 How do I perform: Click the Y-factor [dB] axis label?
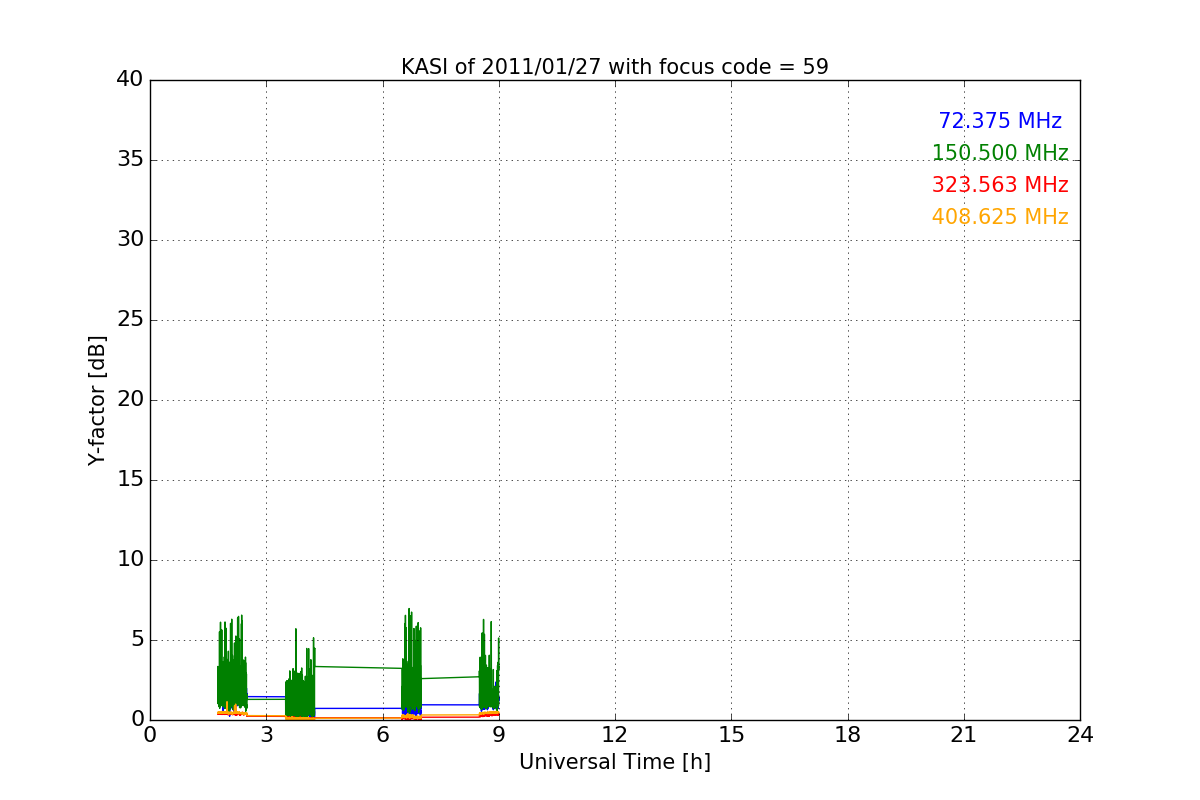point(97,400)
